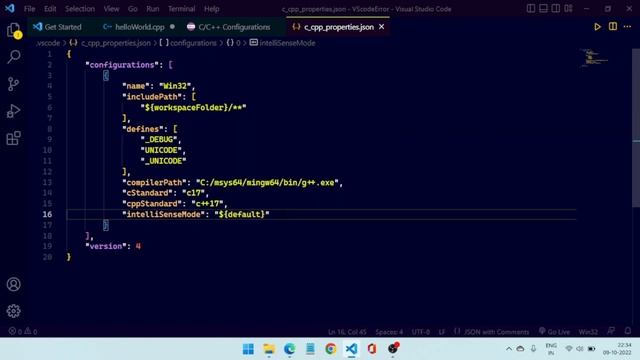Open the Run menu

(153, 9)
